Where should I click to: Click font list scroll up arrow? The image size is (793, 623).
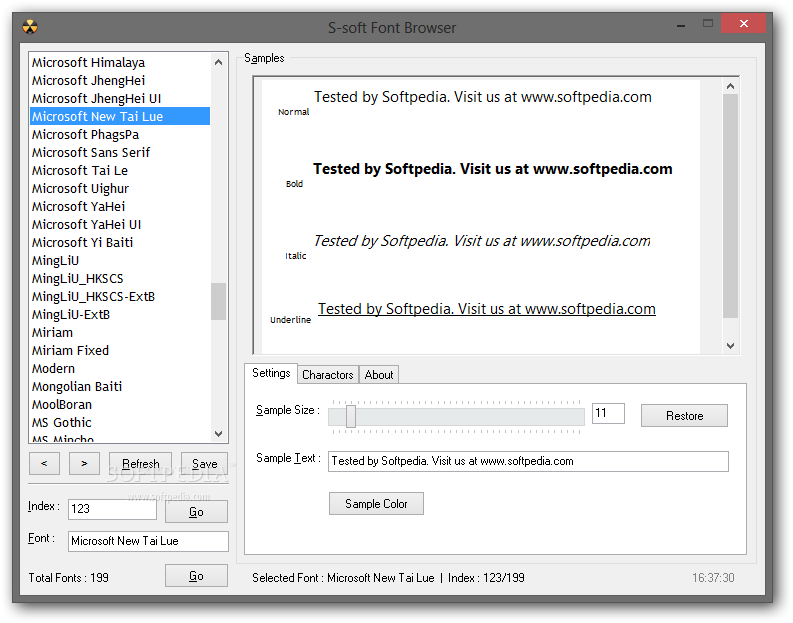point(218,63)
